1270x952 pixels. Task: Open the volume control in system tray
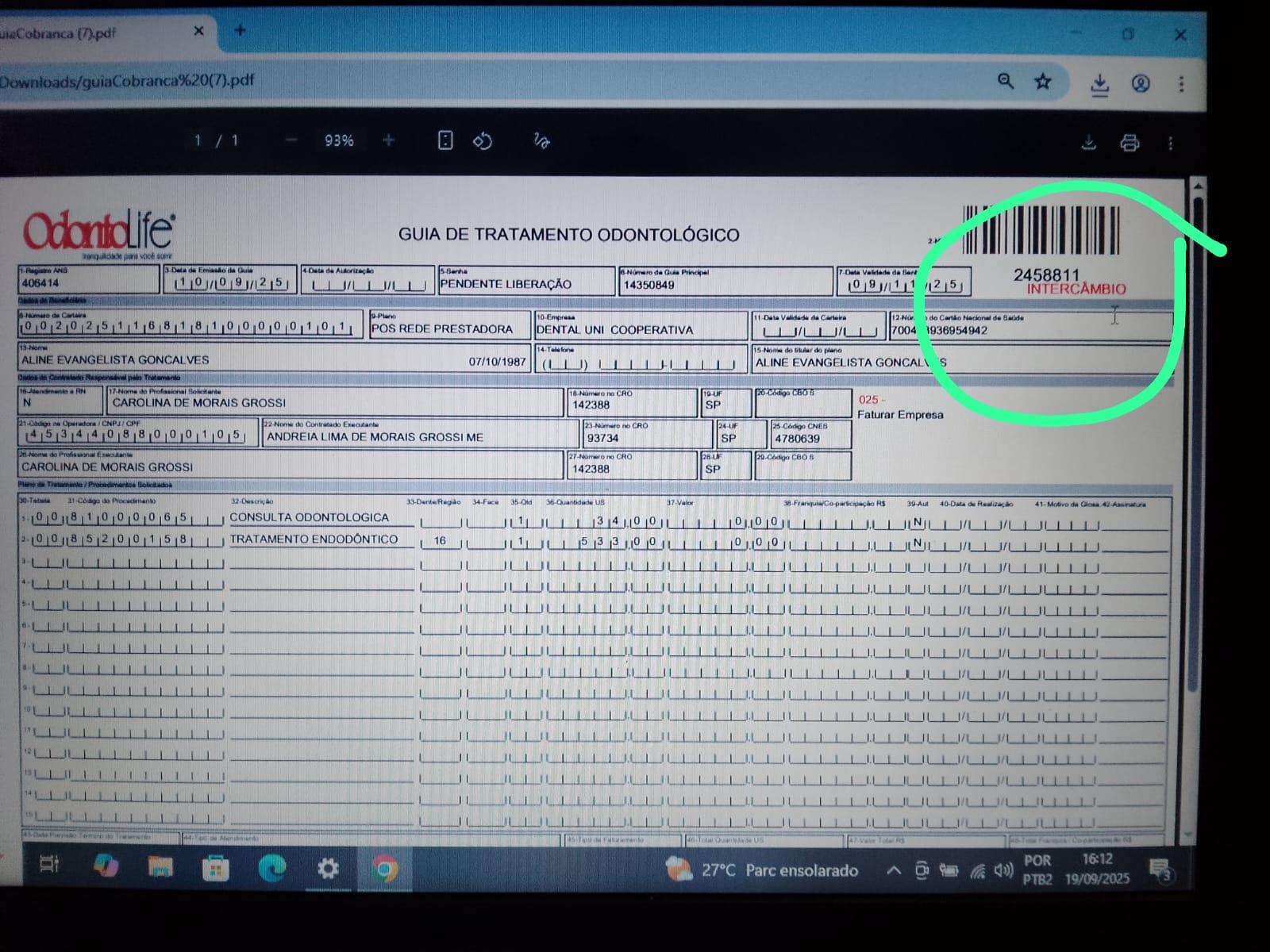(x=1003, y=871)
